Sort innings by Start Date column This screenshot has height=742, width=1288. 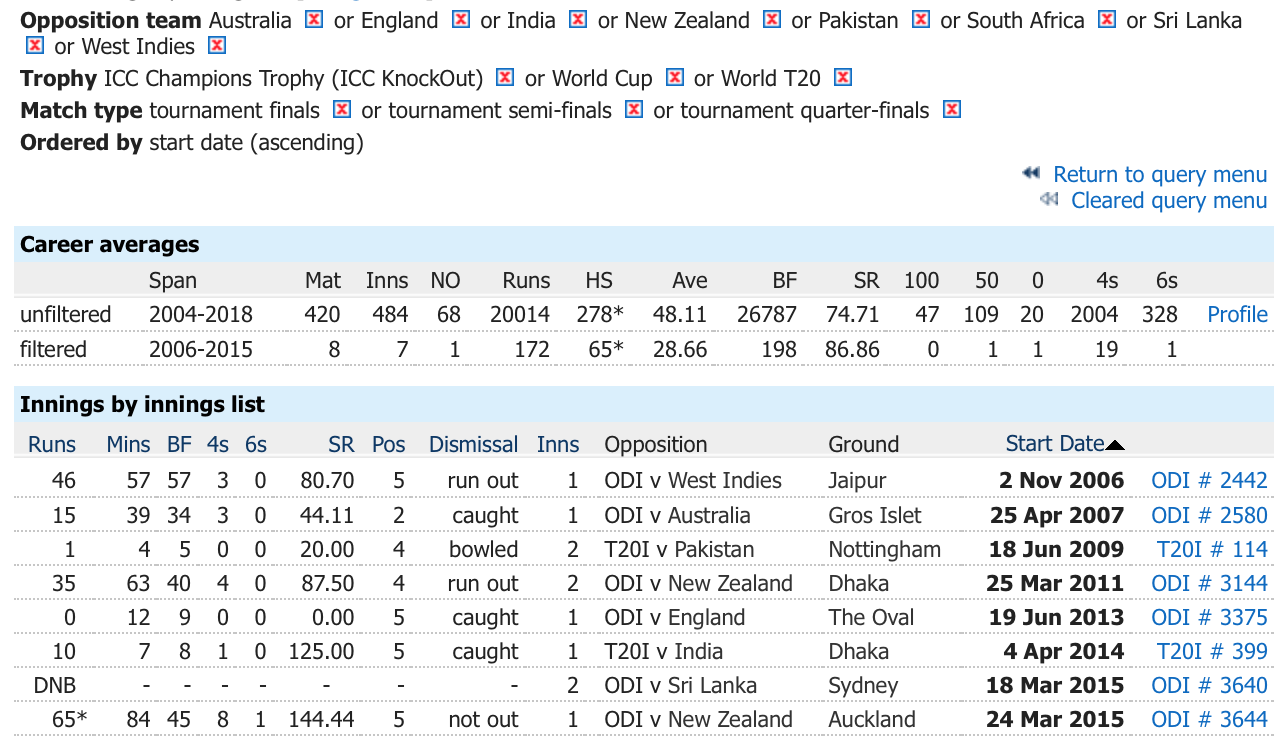coord(1055,444)
